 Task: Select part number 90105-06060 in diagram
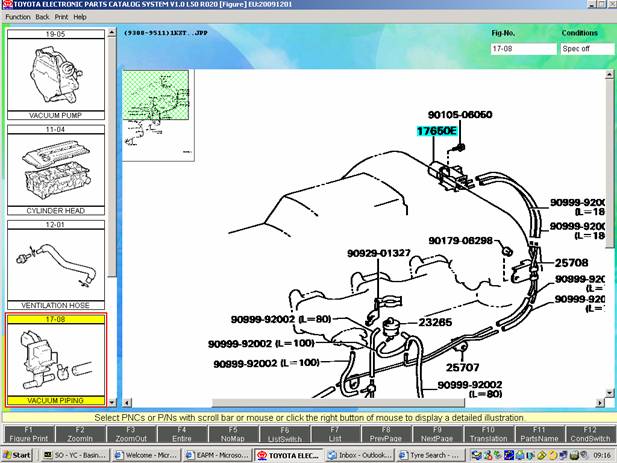pos(460,115)
